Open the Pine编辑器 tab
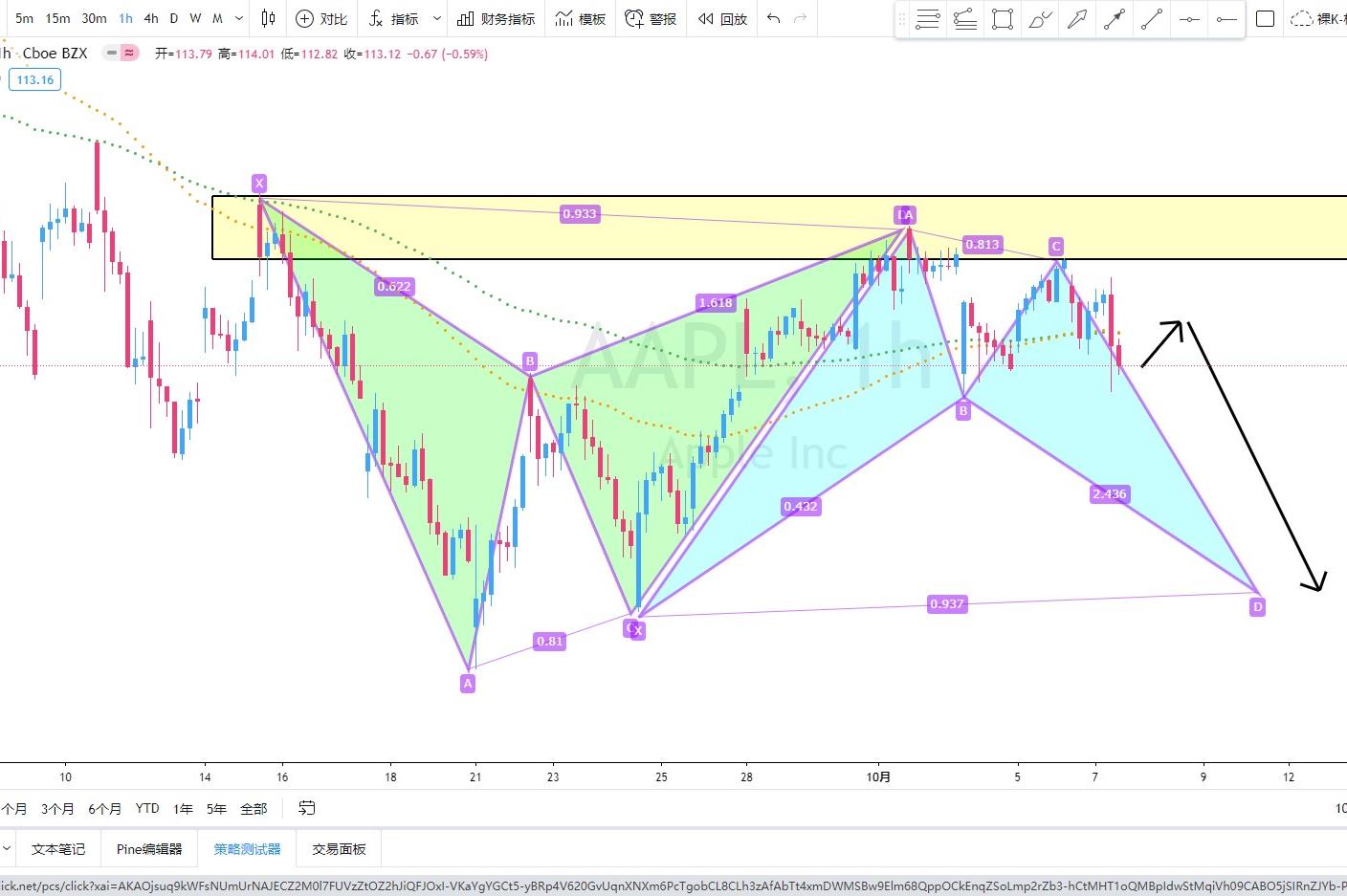The height and width of the screenshot is (896, 1347). point(149,849)
